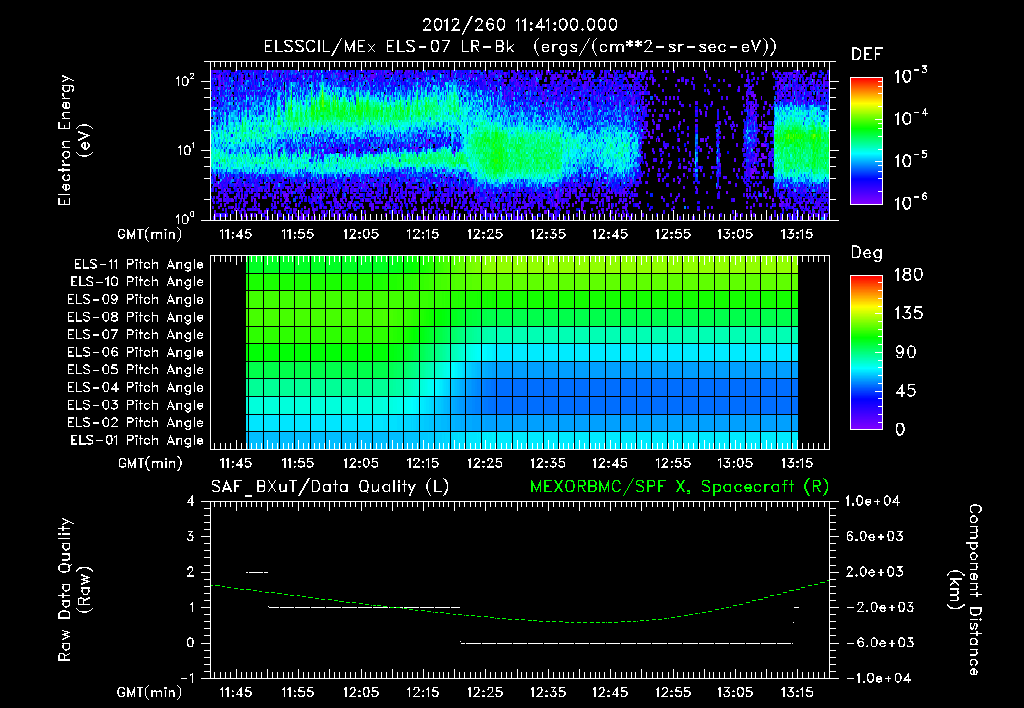Click the -1 tick on data quality axis

click(x=187, y=678)
